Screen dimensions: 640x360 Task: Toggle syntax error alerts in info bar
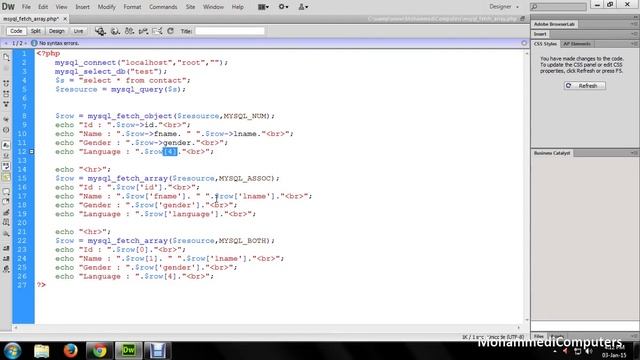[6, 177]
